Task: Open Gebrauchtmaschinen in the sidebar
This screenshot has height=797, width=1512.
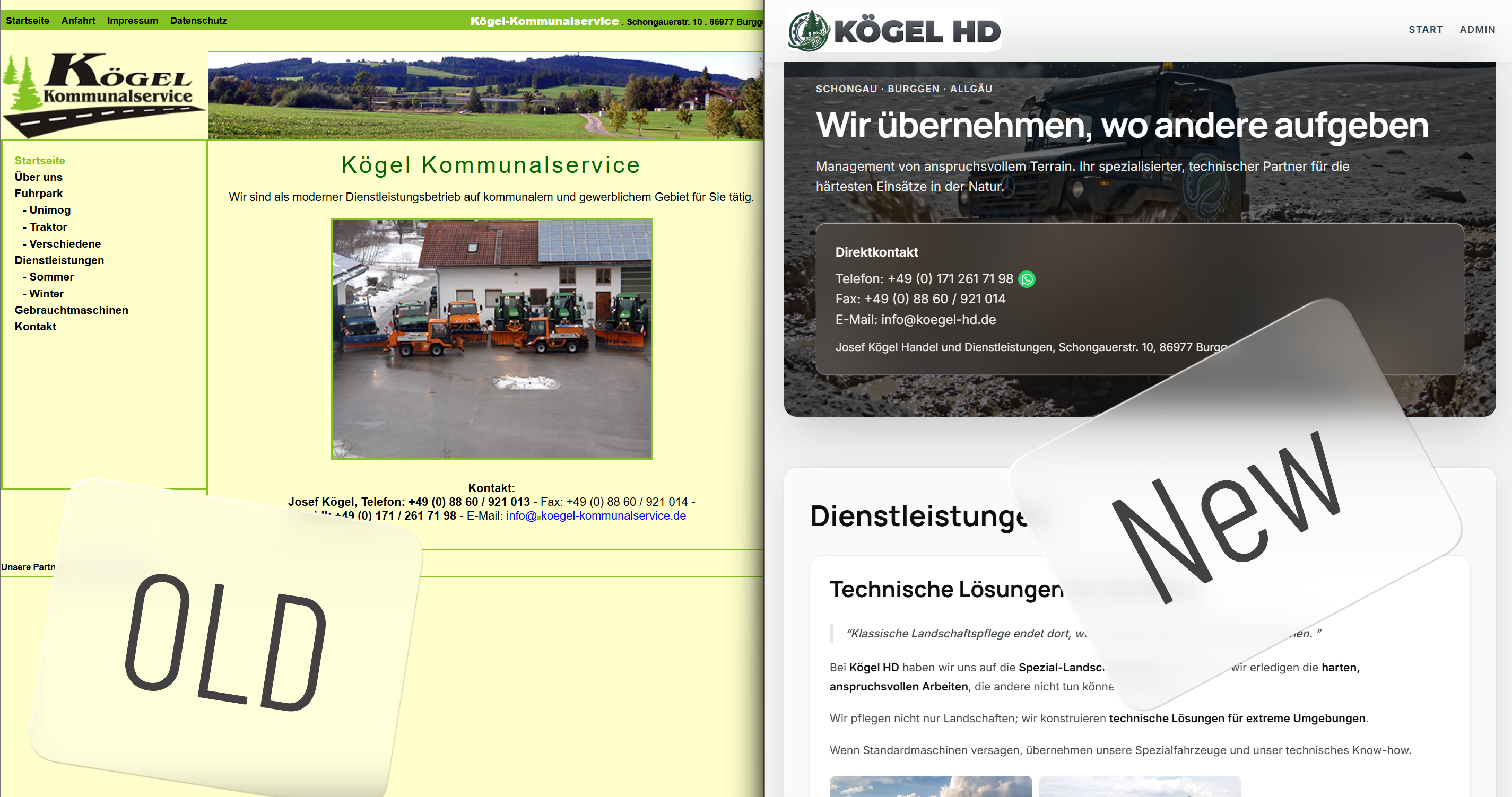Action: (x=72, y=310)
